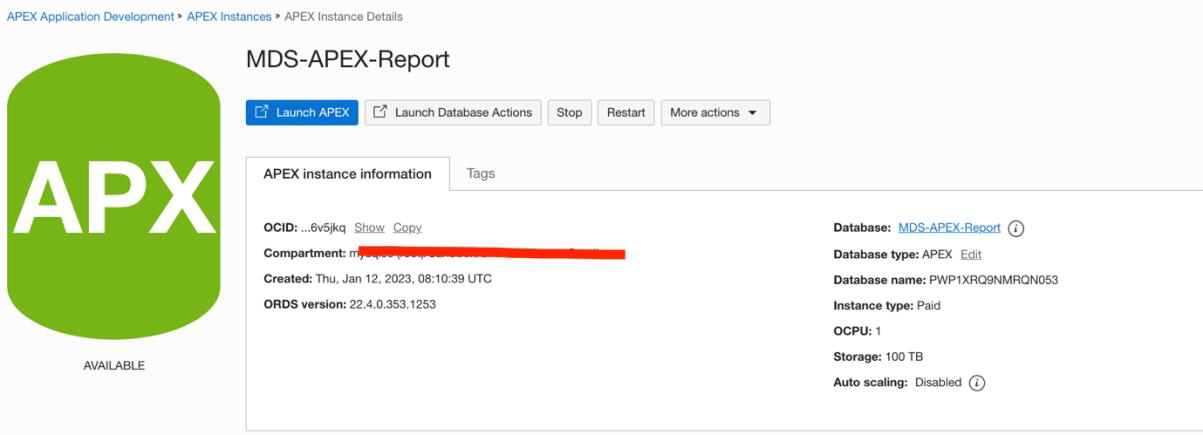Click the Created date text
Screen dimensions: 1203x435
pyautogui.click(x=403, y=279)
